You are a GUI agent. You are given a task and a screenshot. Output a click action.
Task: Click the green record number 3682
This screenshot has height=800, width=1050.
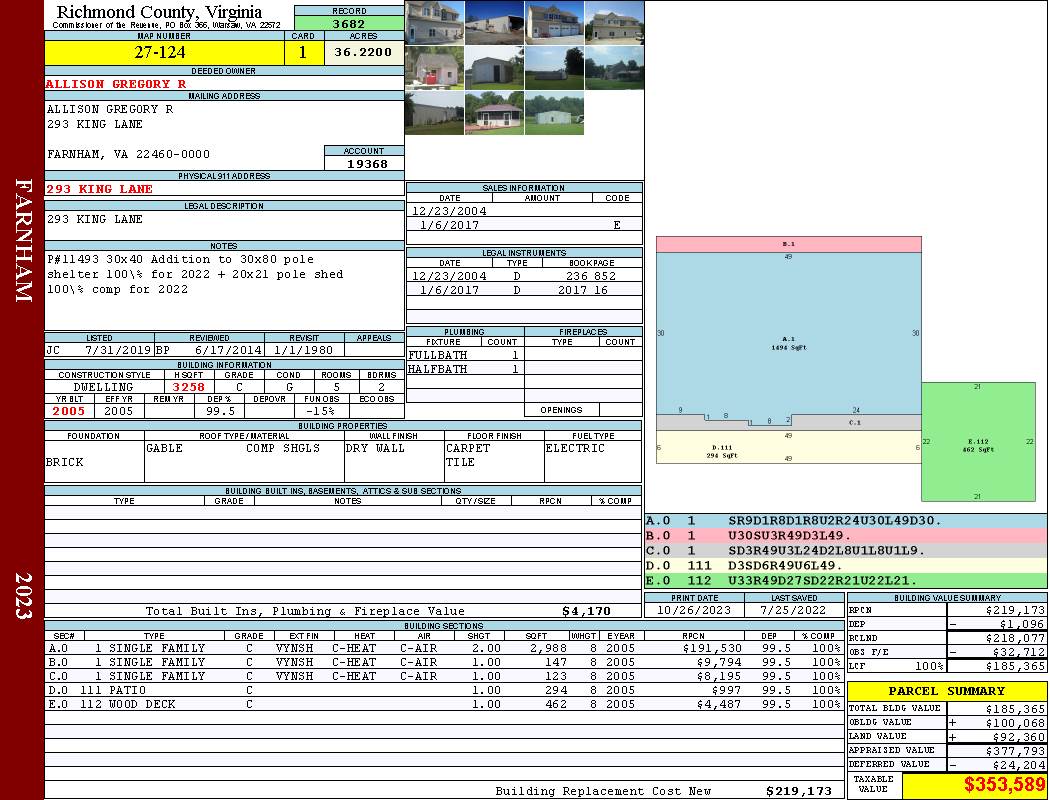348,23
